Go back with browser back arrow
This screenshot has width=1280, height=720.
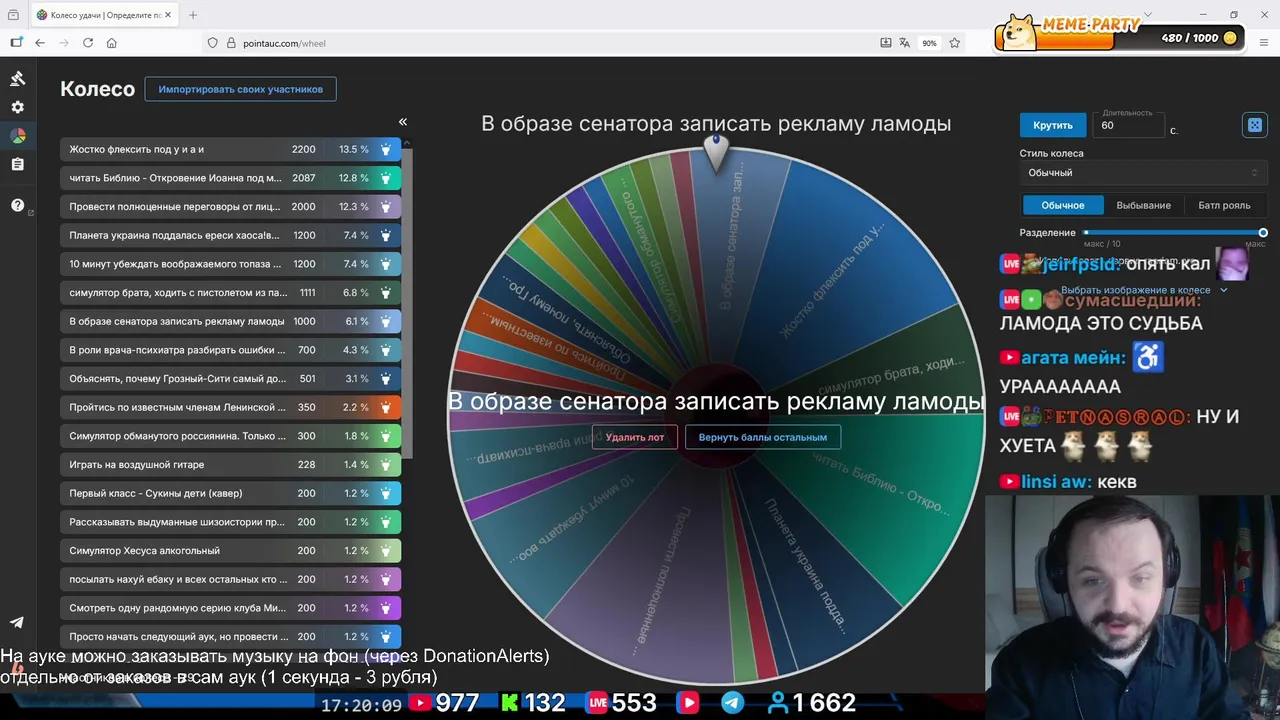(x=40, y=43)
